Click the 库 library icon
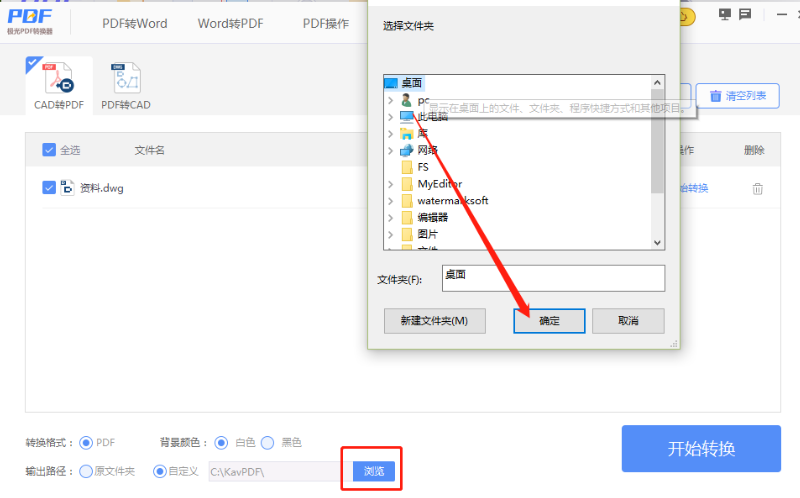This screenshot has width=800, height=498. [x=407, y=134]
